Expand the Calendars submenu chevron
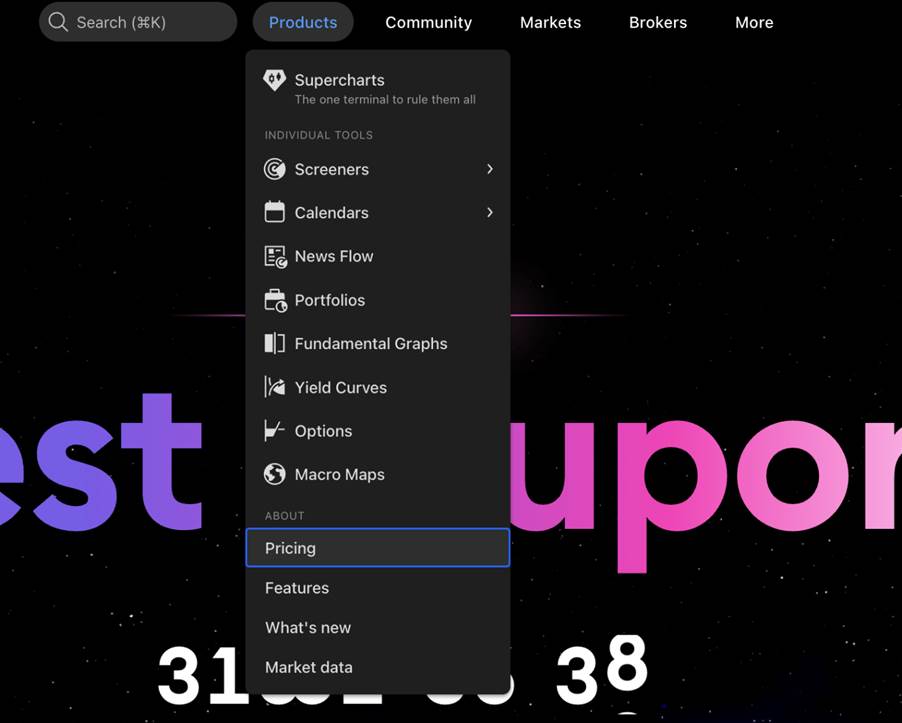This screenshot has height=723, width=902. (x=490, y=212)
